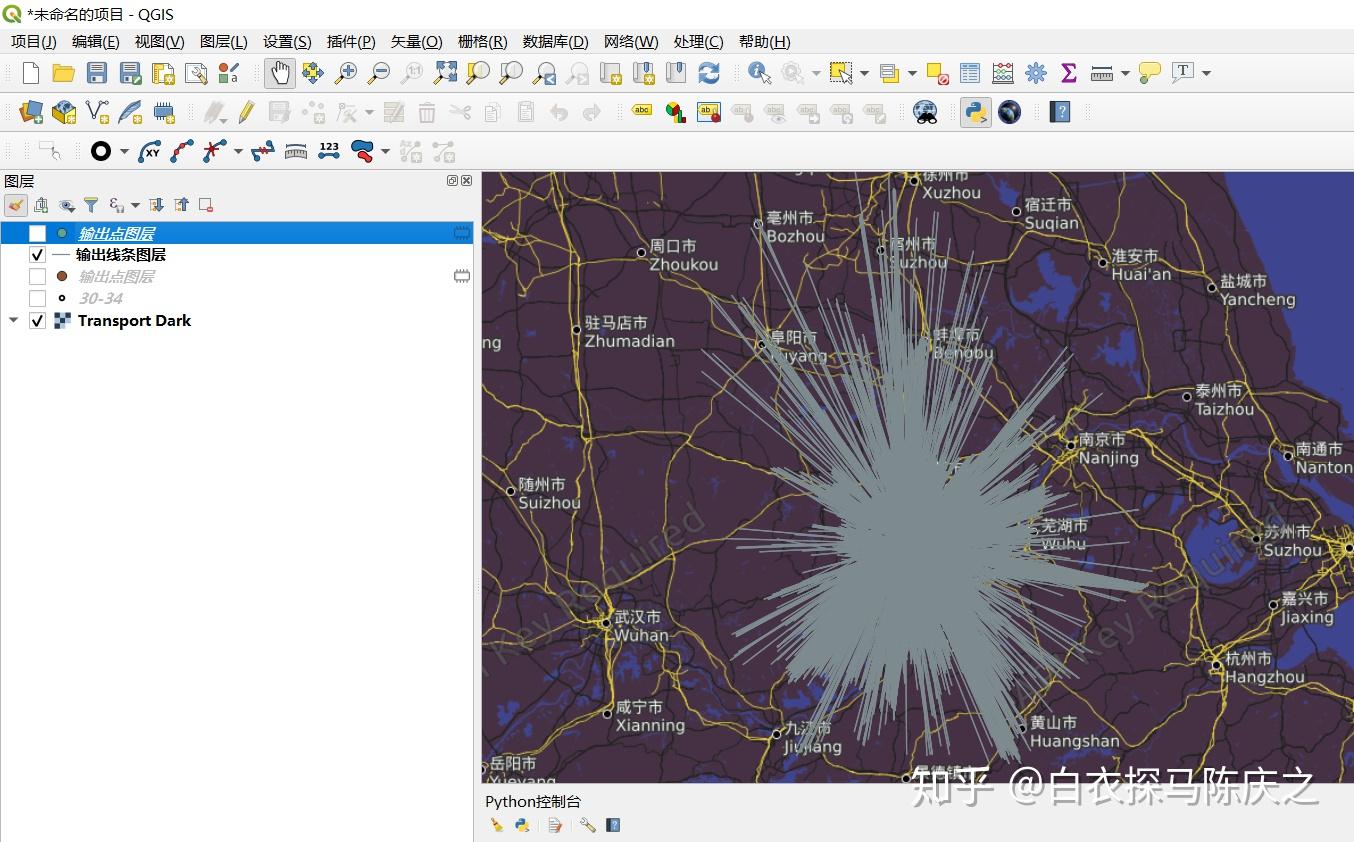Select the highlighted 输出点图层 layer name

click(x=116, y=233)
